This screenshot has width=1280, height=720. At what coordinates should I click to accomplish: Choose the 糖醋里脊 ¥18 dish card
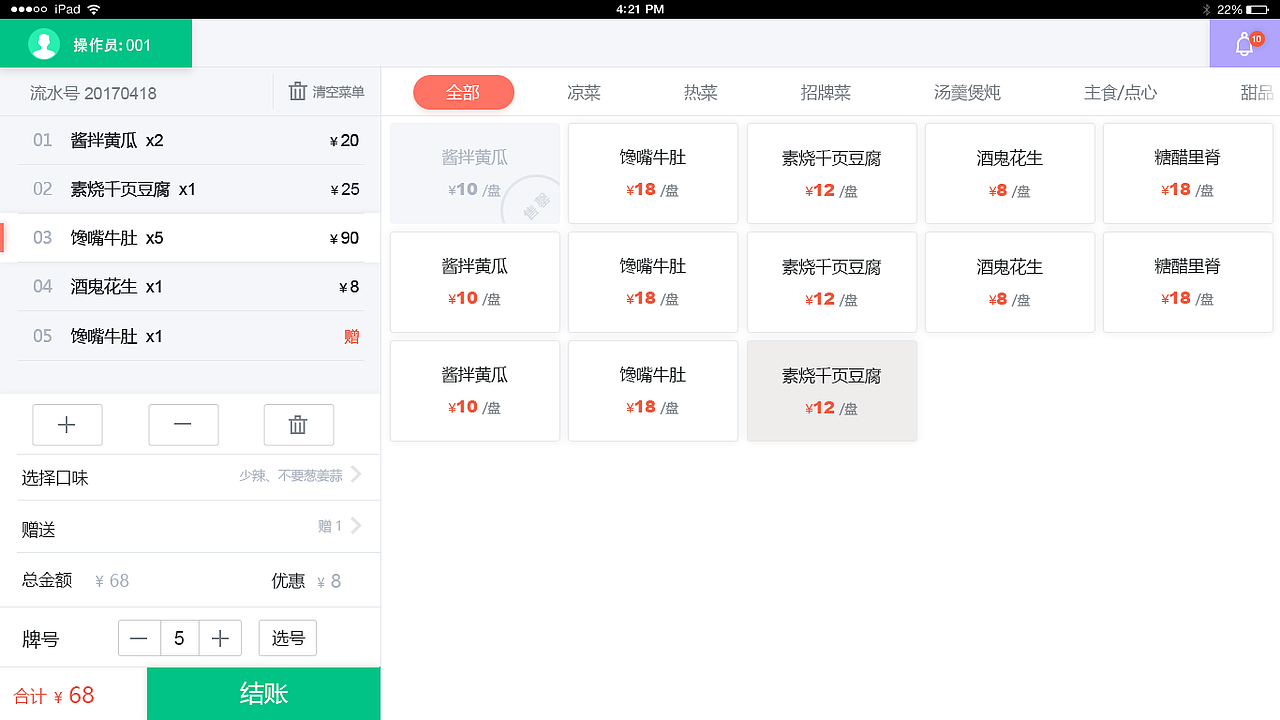click(x=1187, y=173)
